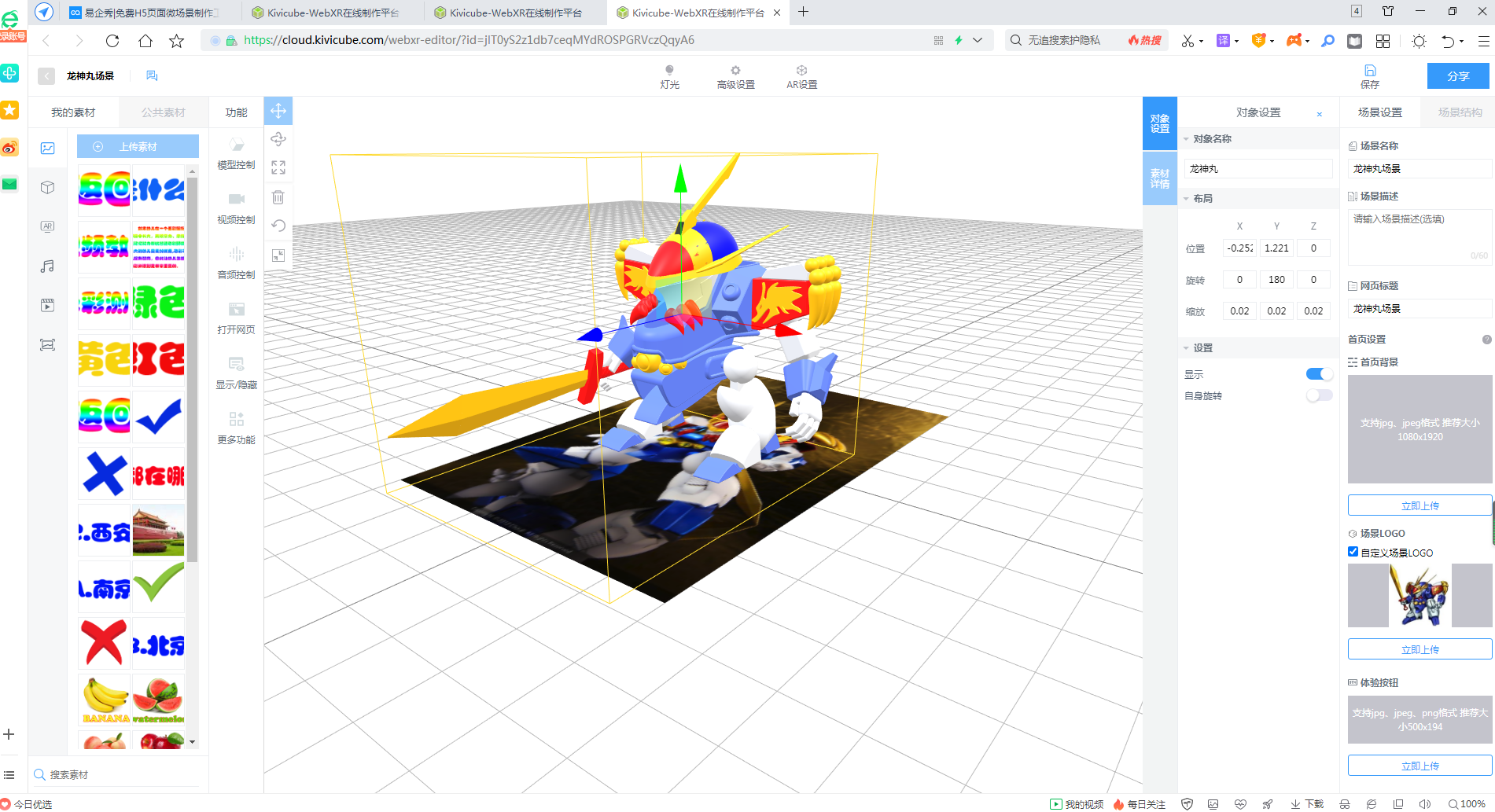Open 更多功能 more functions
Screen dimensions: 1495x812
236,428
